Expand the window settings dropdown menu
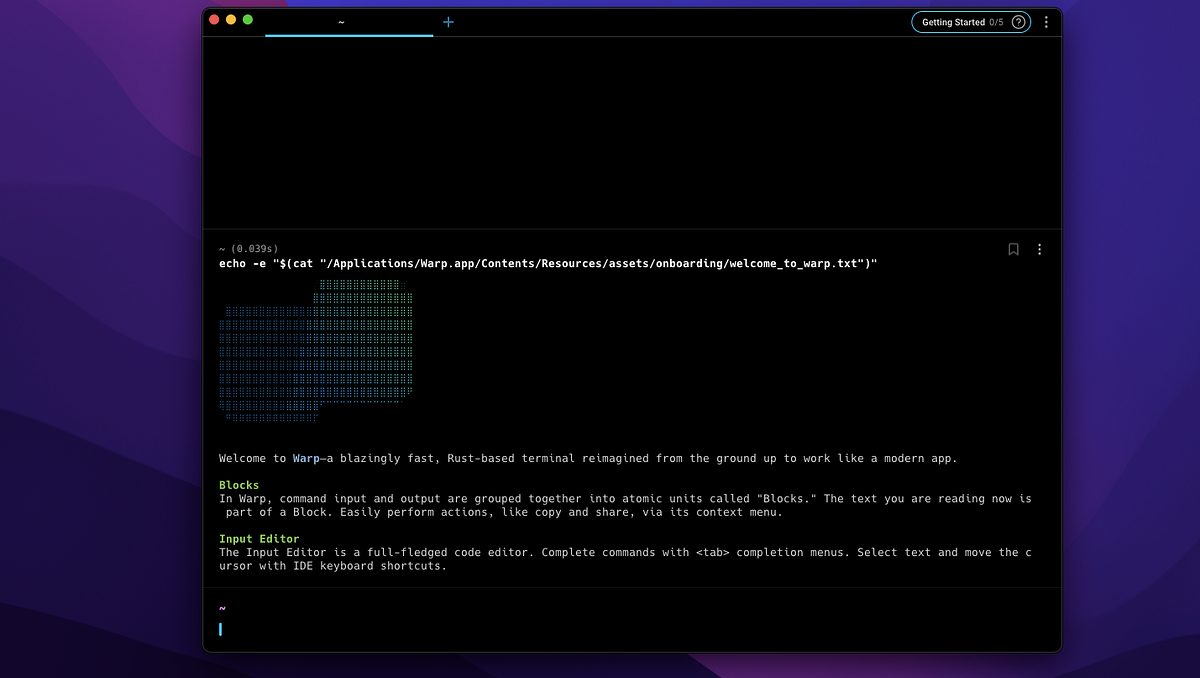The width and height of the screenshot is (1200, 678). pos(1046,21)
